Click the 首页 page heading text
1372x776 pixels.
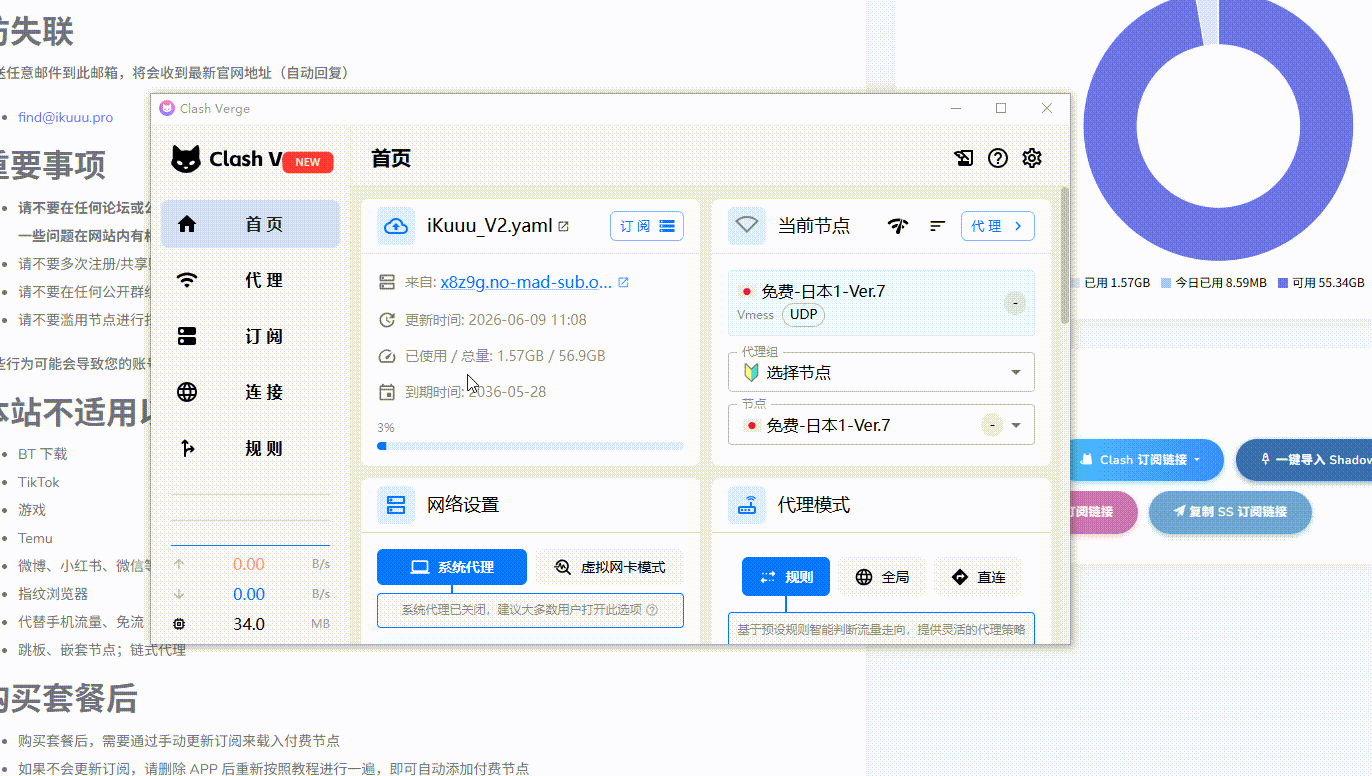(x=391, y=158)
